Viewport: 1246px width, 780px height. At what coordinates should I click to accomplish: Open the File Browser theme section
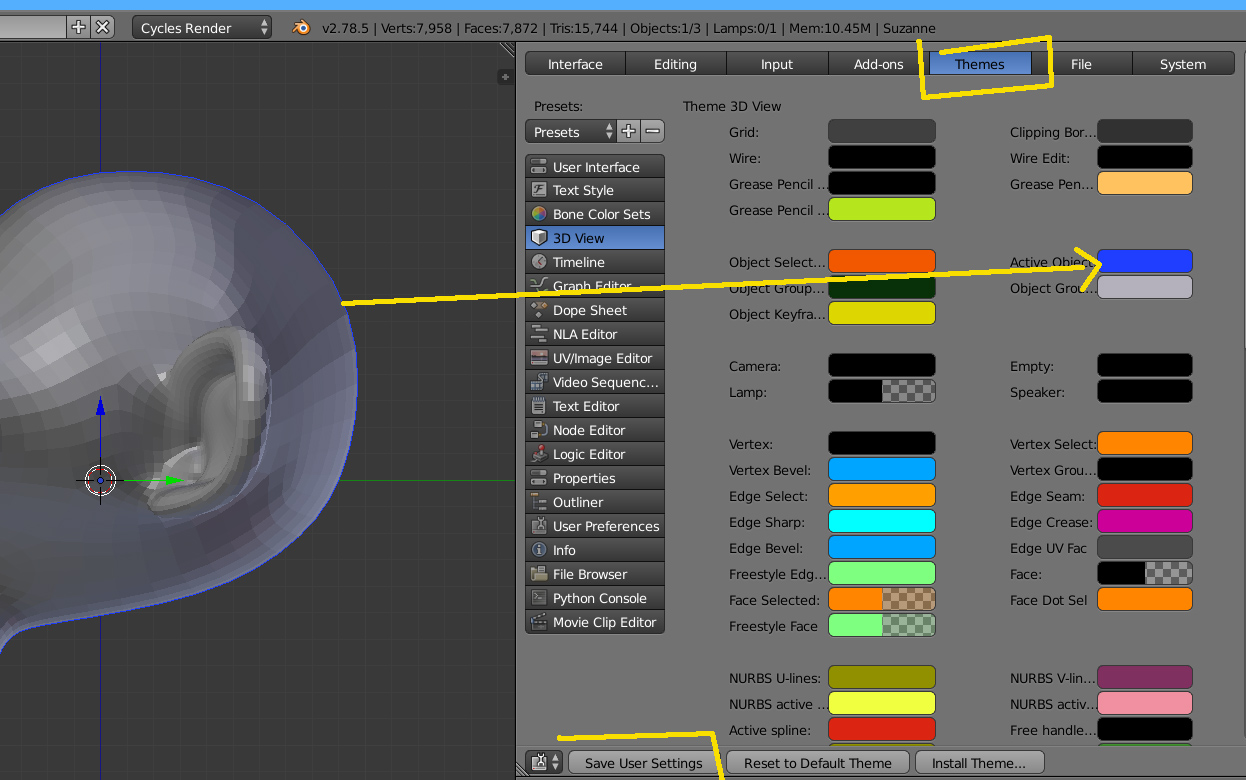tap(594, 574)
